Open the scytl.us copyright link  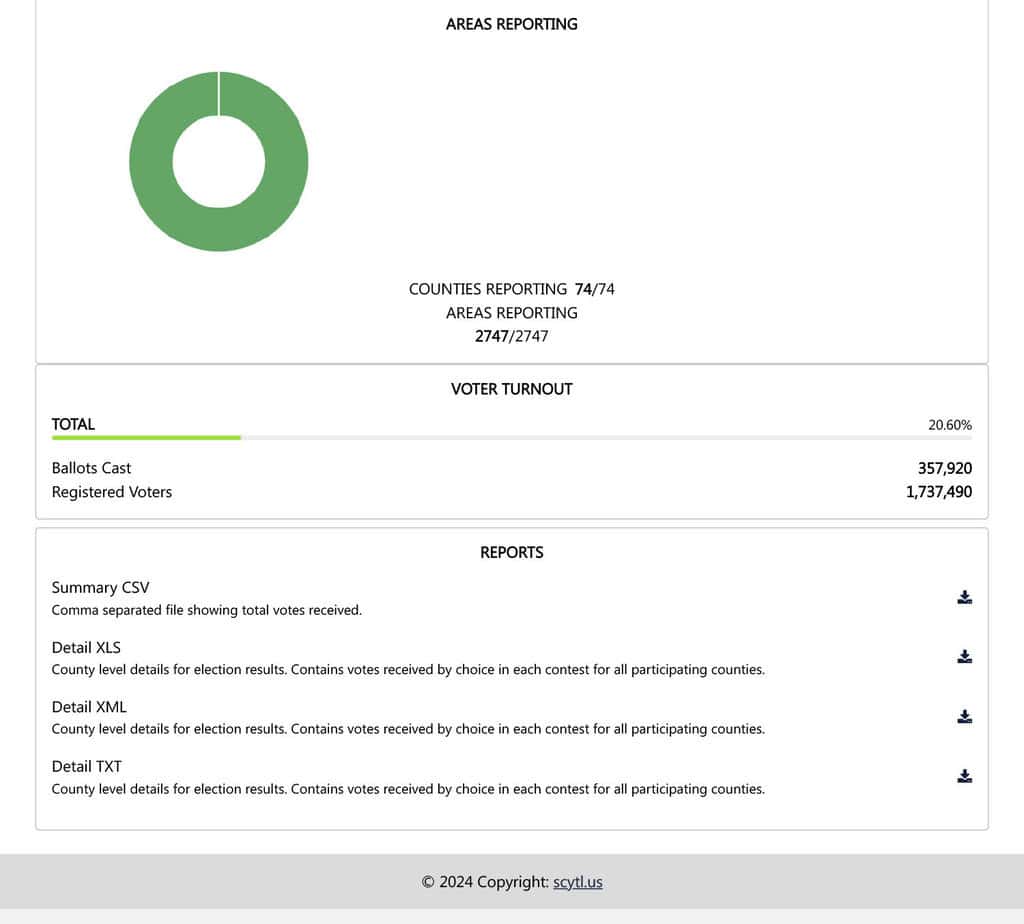click(577, 882)
